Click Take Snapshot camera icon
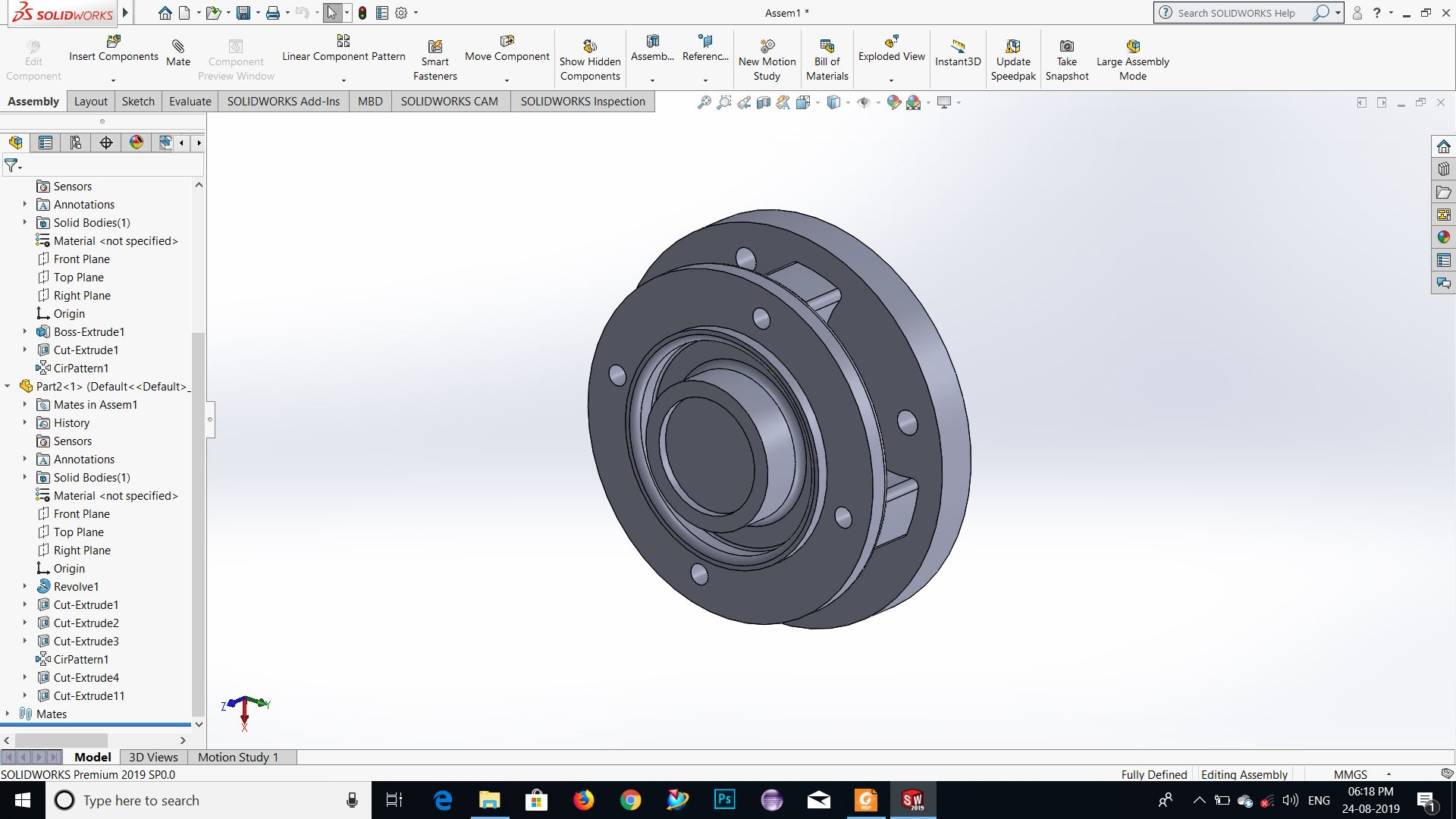The height and width of the screenshot is (819, 1456). click(x=1066, y=47)
